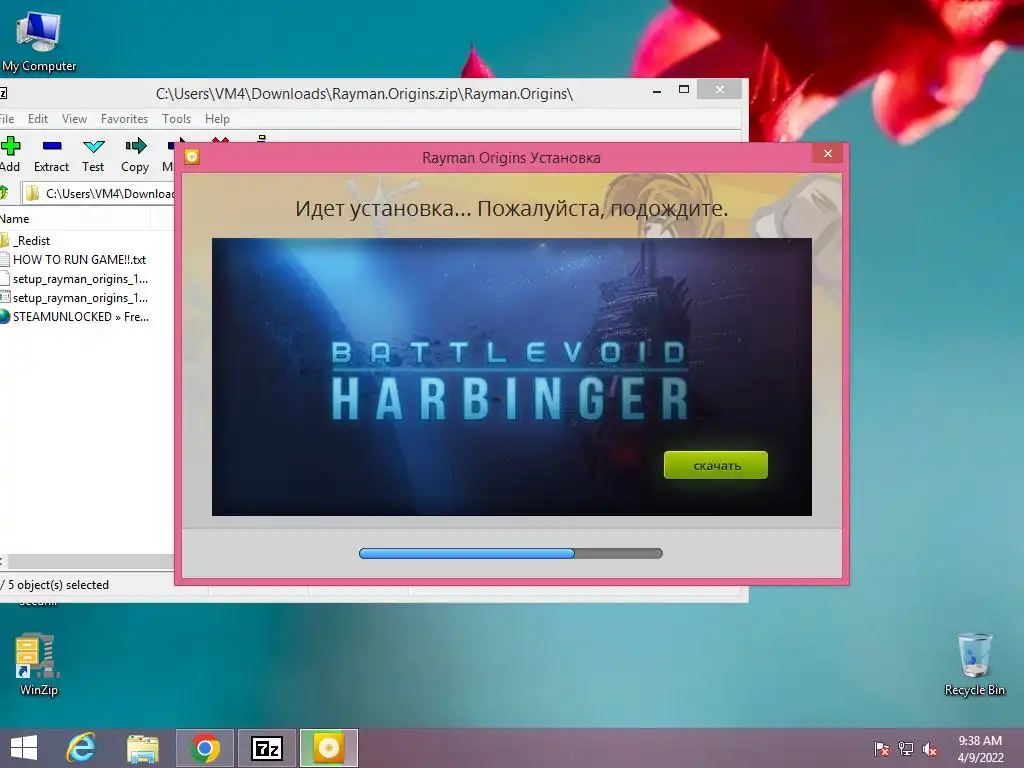Click the 7-Zip horizontal scrollbar
1024x768 pixels.
(89, 562)
